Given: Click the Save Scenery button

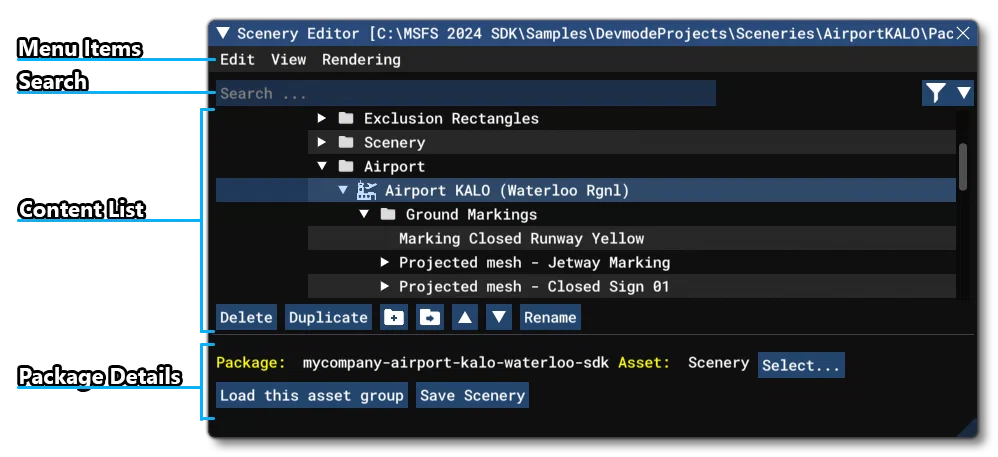Looking at the screenshot, I should coord(472,395).
